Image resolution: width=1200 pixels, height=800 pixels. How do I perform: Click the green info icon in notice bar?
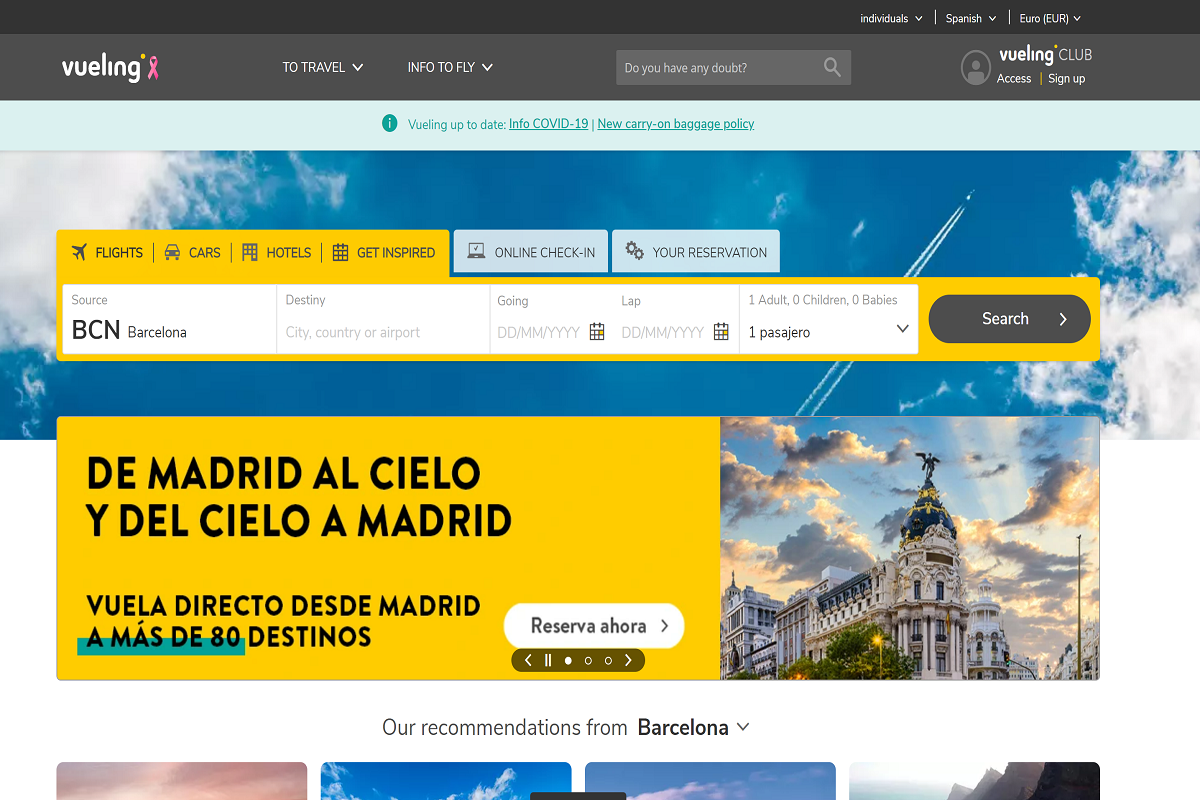(390, 123)
